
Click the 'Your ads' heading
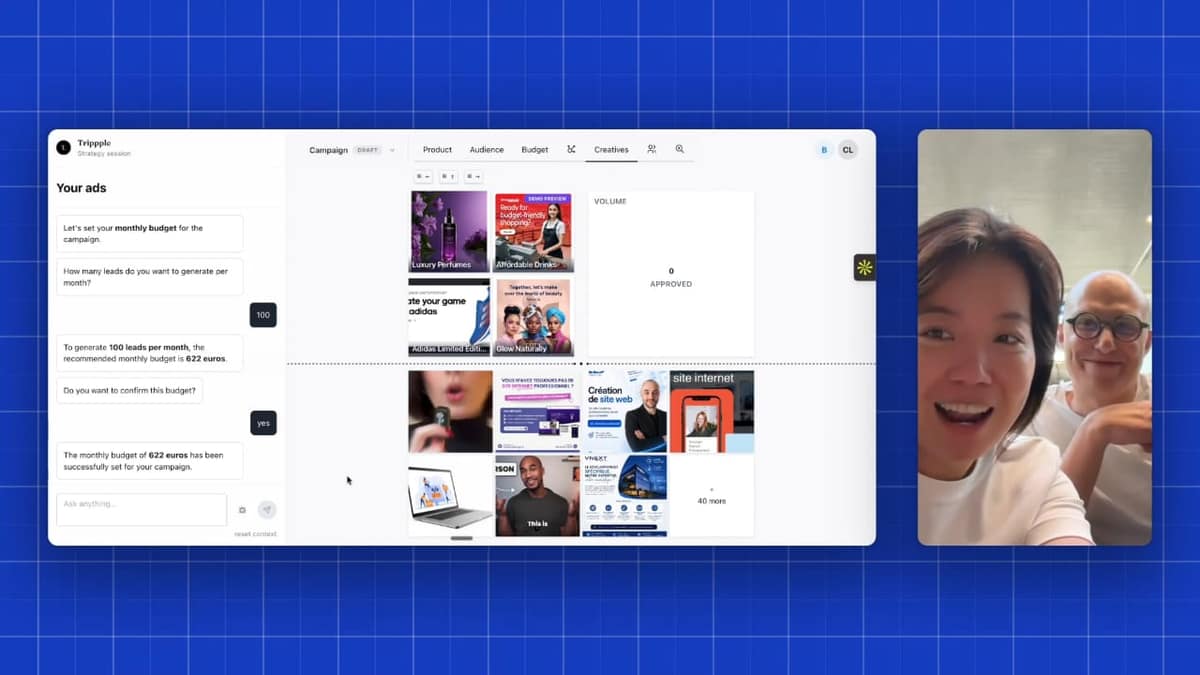pyautogui.click(x=81, y=188)
